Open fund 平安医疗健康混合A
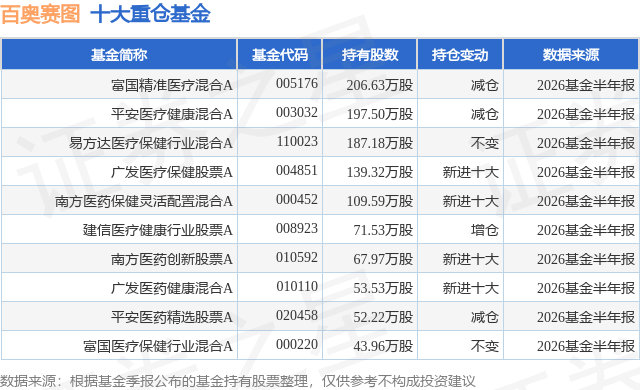 click(172, 114)
